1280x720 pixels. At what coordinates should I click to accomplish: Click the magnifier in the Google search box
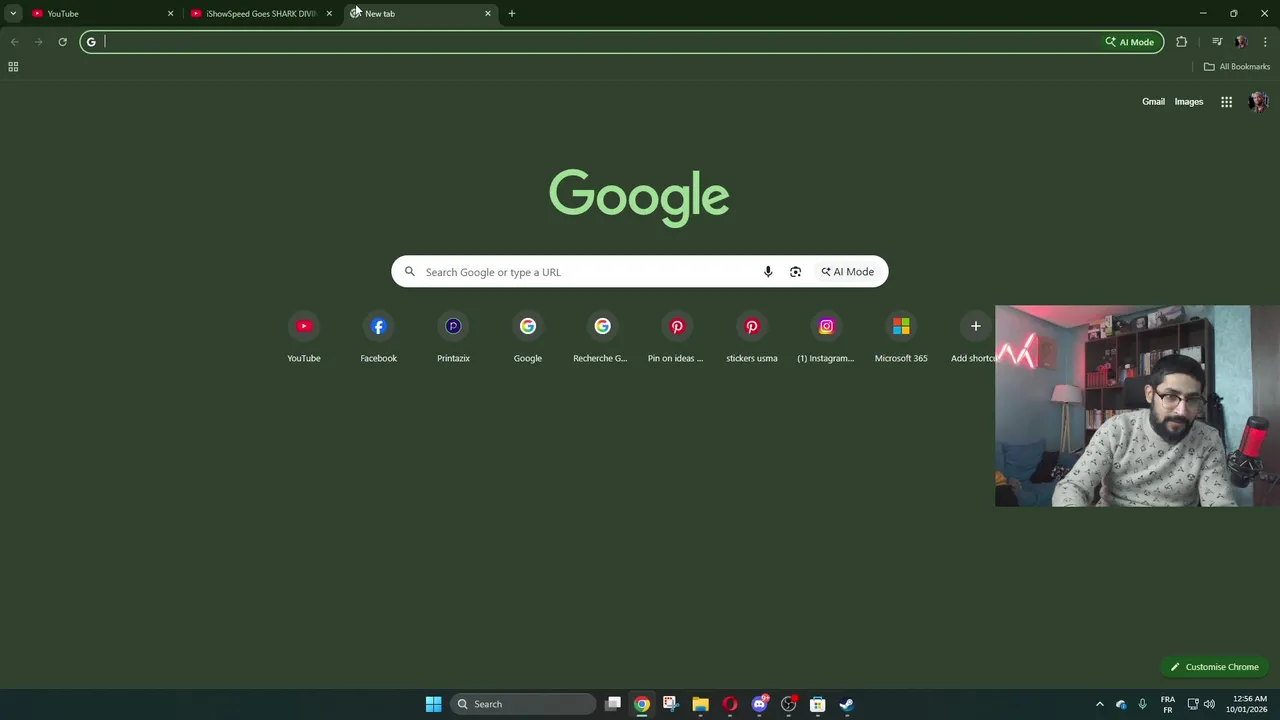click(x=410, y=272)
